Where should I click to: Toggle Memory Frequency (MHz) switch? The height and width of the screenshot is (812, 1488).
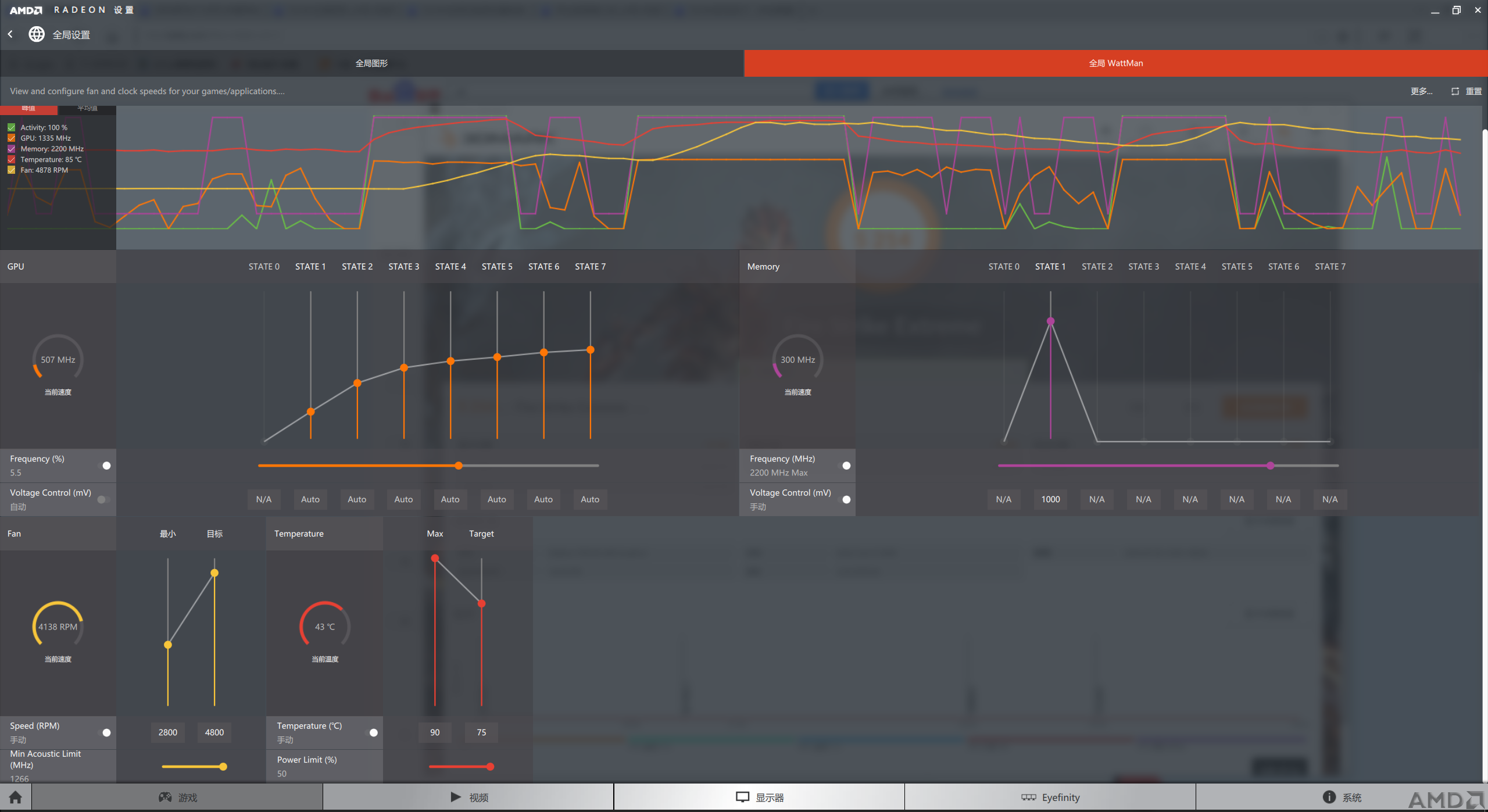click(844, 466)
